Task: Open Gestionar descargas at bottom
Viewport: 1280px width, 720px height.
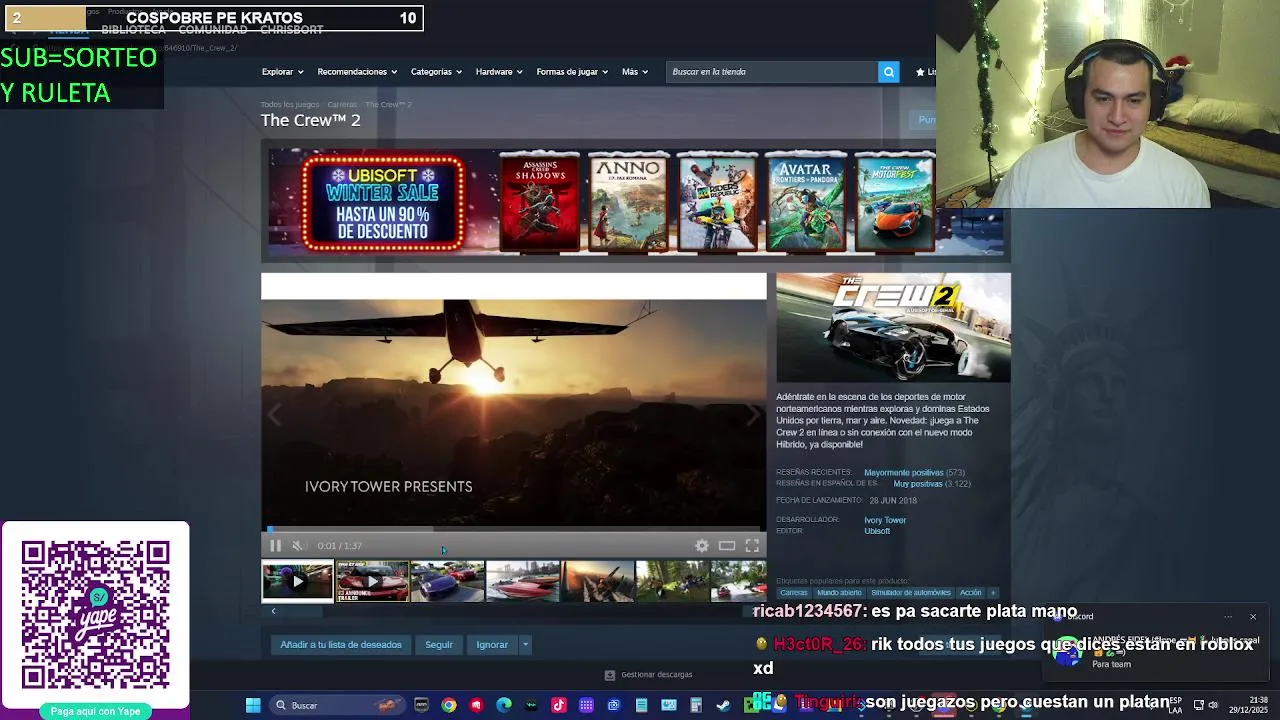Action: pyautogui.click(x=648, y=675)
